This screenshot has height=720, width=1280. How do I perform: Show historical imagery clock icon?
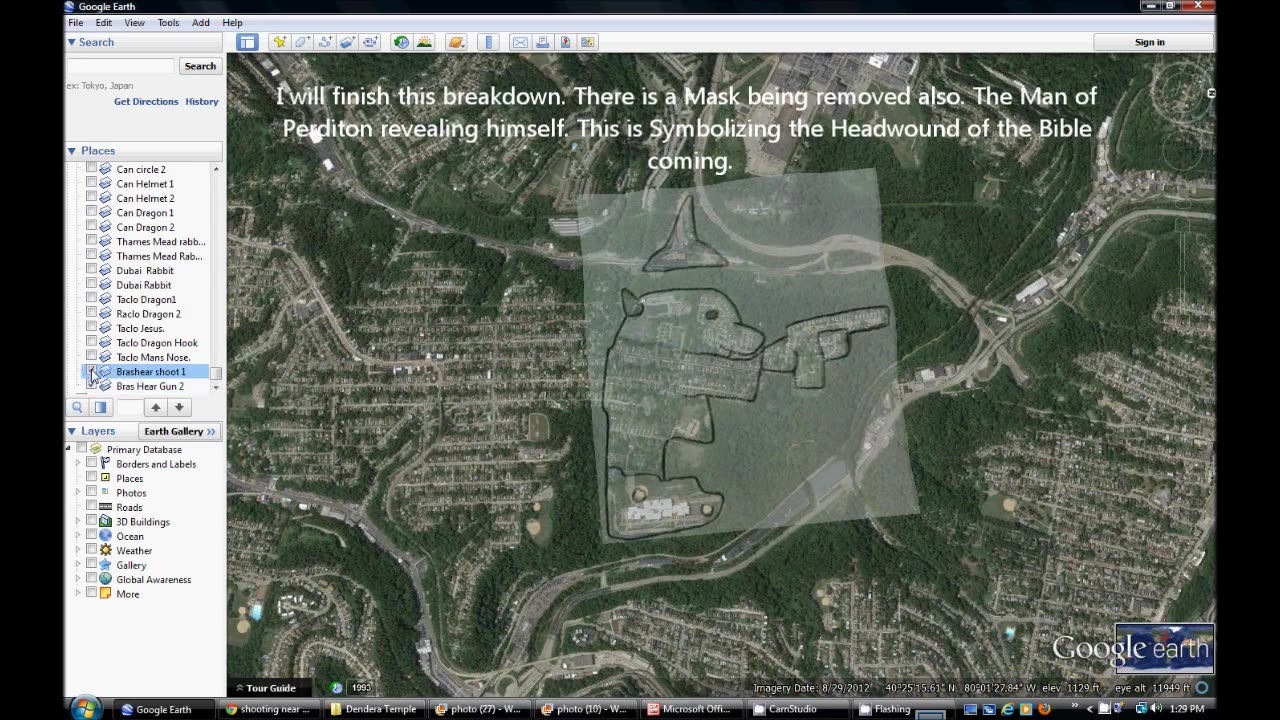(x=401, y=42)
